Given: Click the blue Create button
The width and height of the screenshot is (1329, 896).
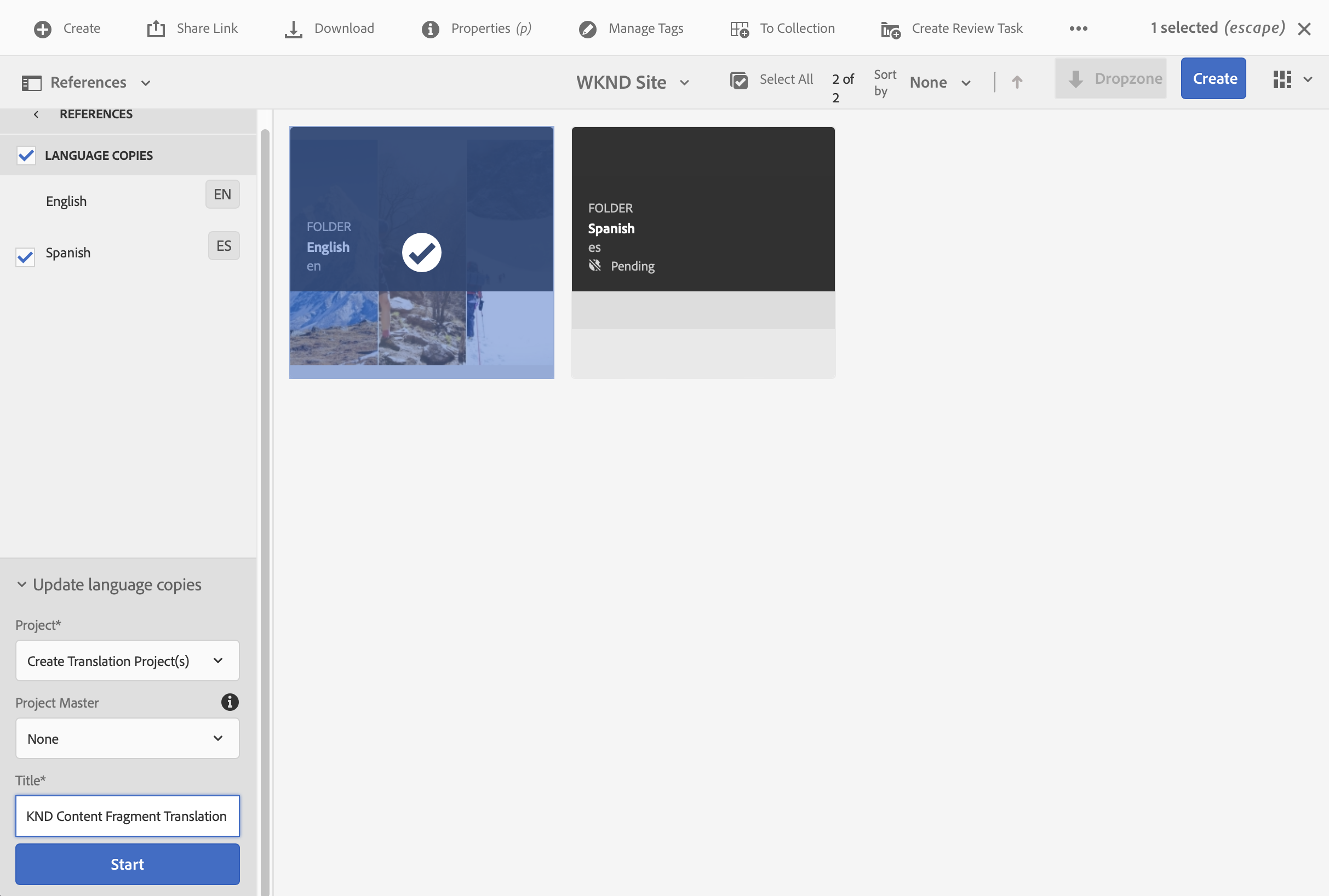Looking at the screenshot, I should coord(1213,78).
